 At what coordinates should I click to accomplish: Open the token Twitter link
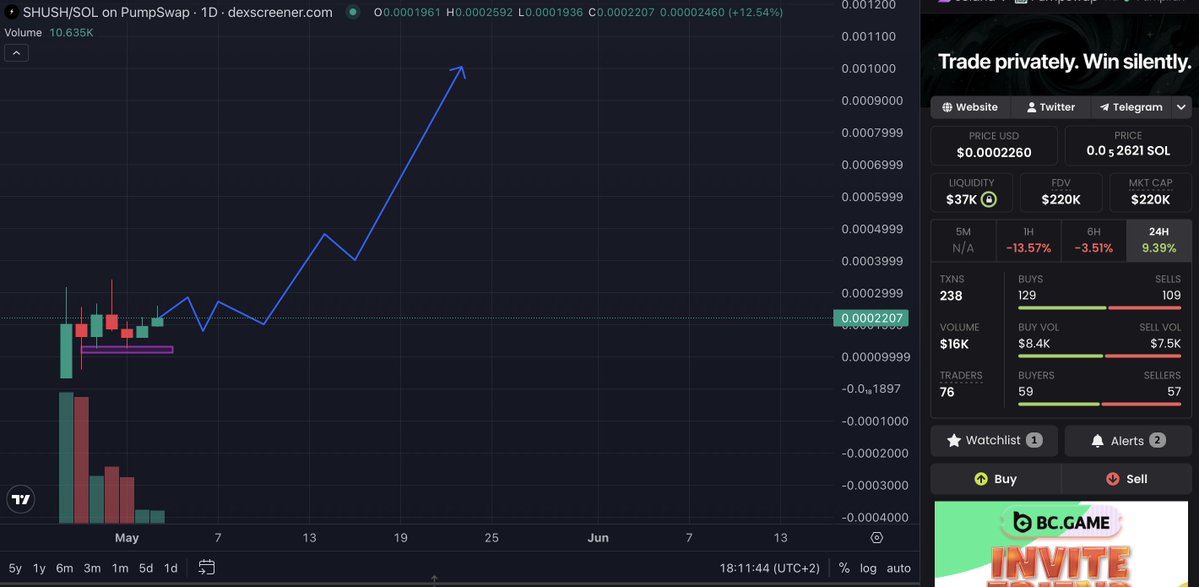click(1051, 107)
